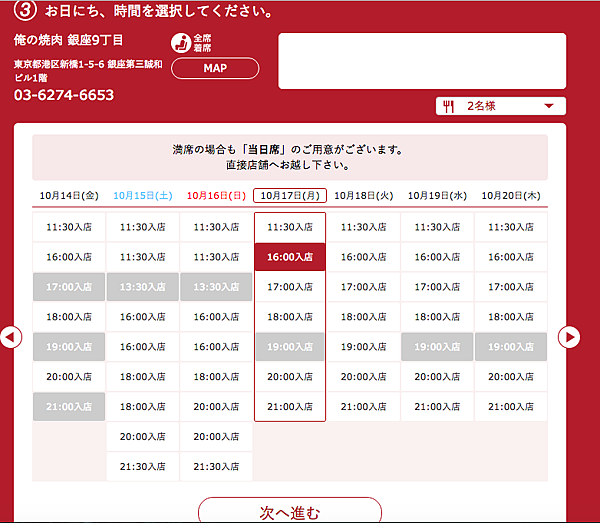This screenshot has height=523, width=600.
Task: Pick 18:00入店 on 10月14日
Action: pyautogui.click(x=69, y=317)
